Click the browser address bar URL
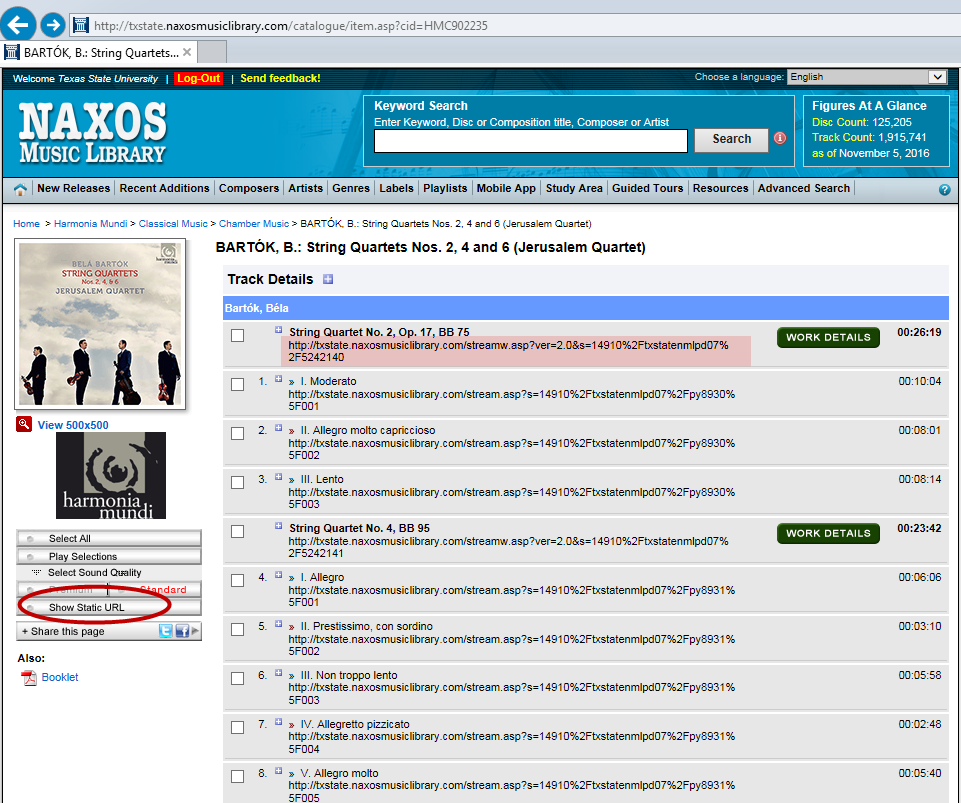 (x=291, y=26)
